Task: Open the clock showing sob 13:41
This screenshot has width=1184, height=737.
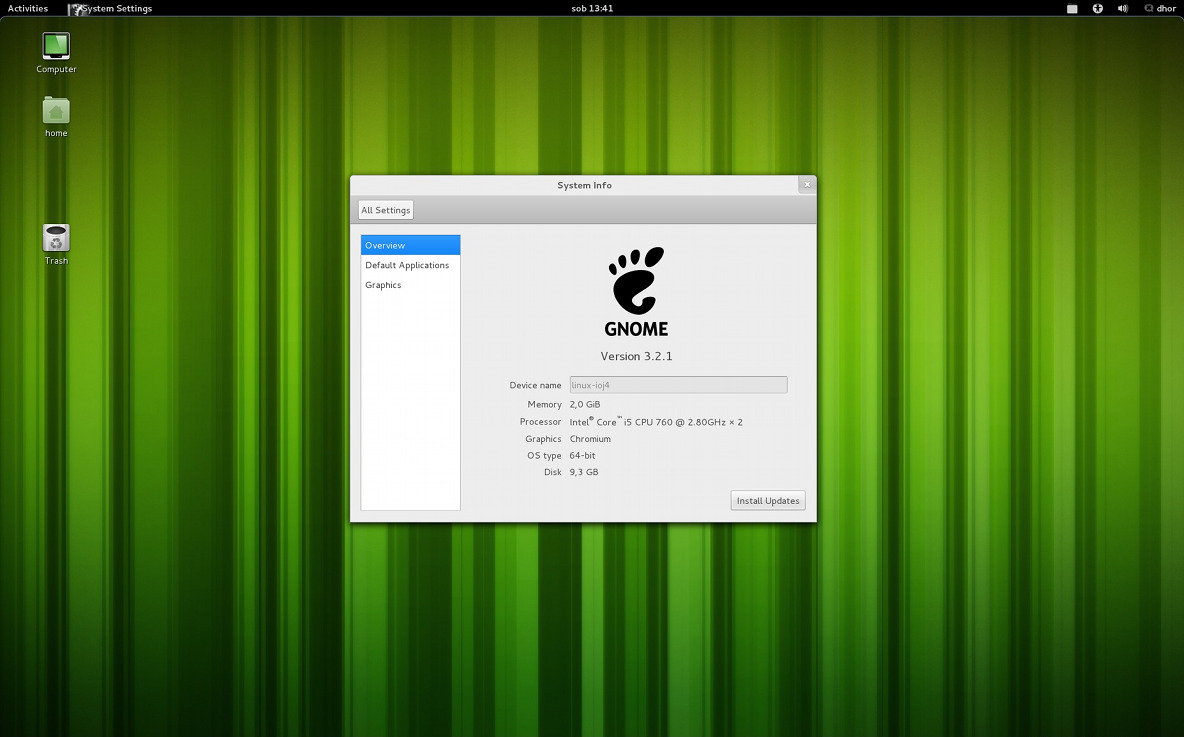Action: [592, 8]
